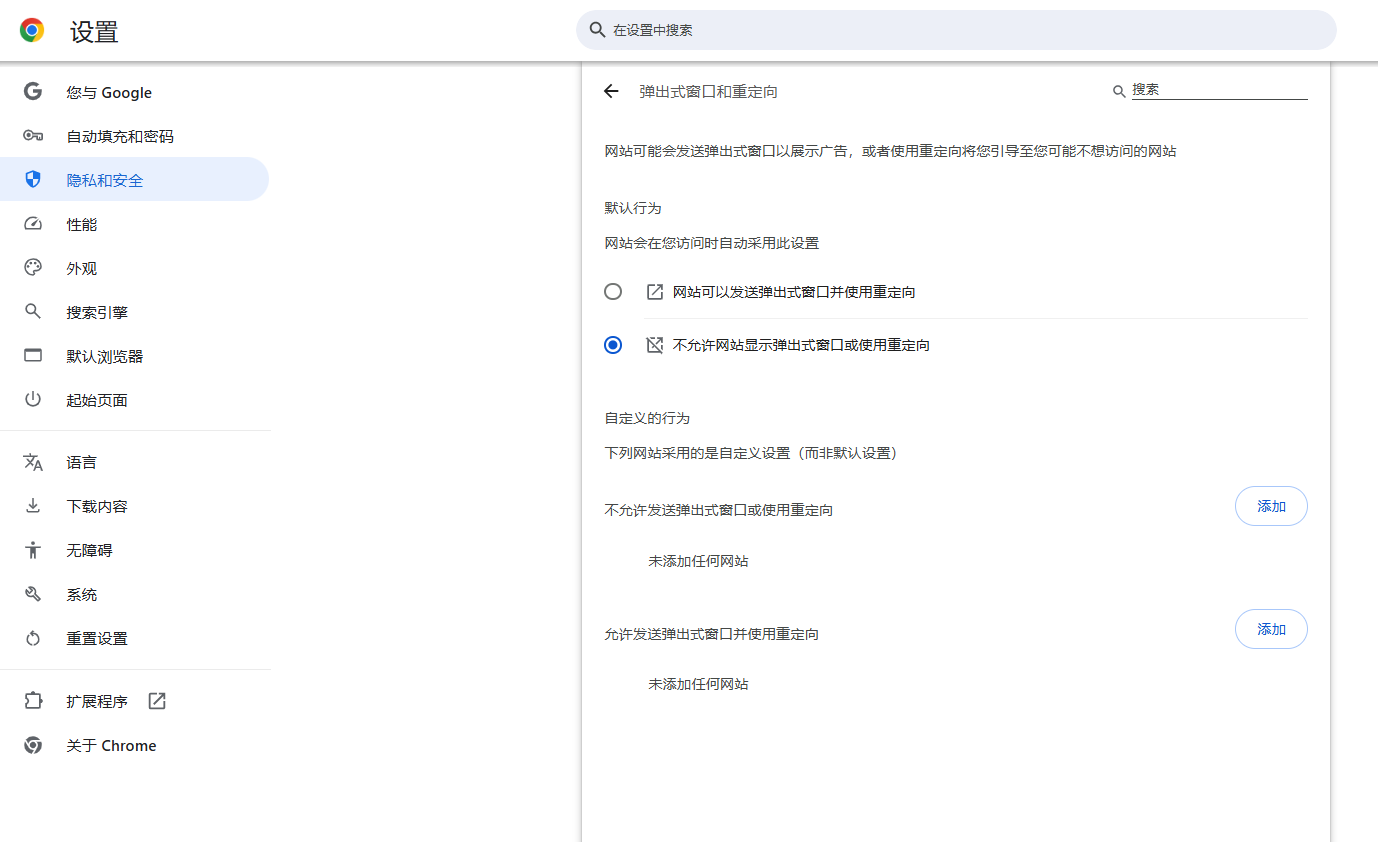The width and height of the screenshot is (1378, 842).
Task: Click the 网站会在您访问时自动采用此设置 text
Action: coord(711,243)
